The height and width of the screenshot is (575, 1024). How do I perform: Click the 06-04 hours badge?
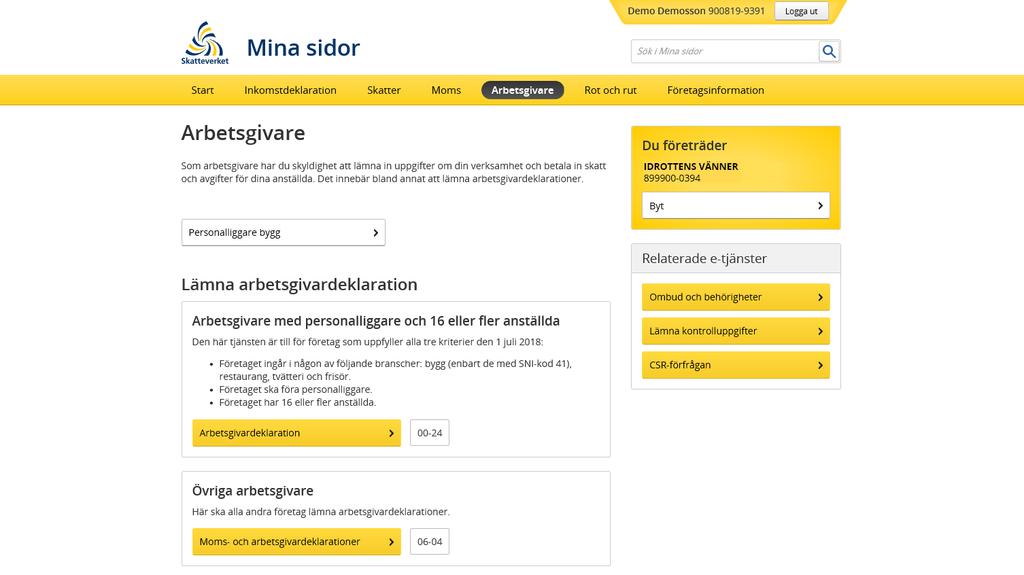pos(430,542)
